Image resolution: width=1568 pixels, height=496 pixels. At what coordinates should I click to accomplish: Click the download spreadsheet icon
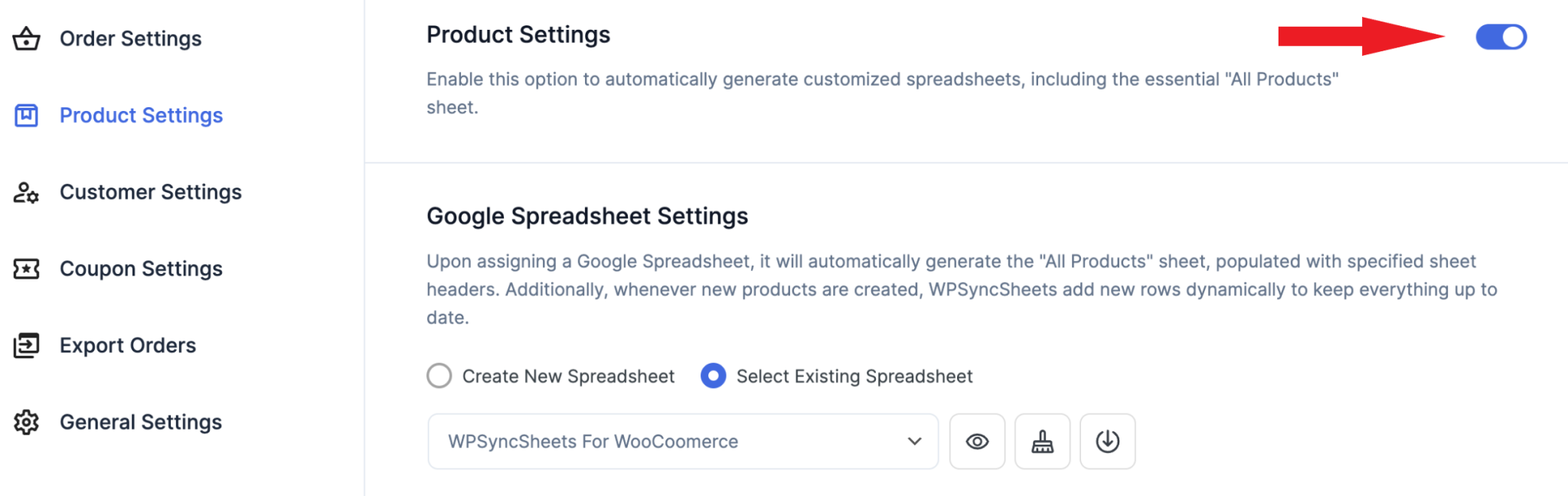click(x=1107, y=441)
